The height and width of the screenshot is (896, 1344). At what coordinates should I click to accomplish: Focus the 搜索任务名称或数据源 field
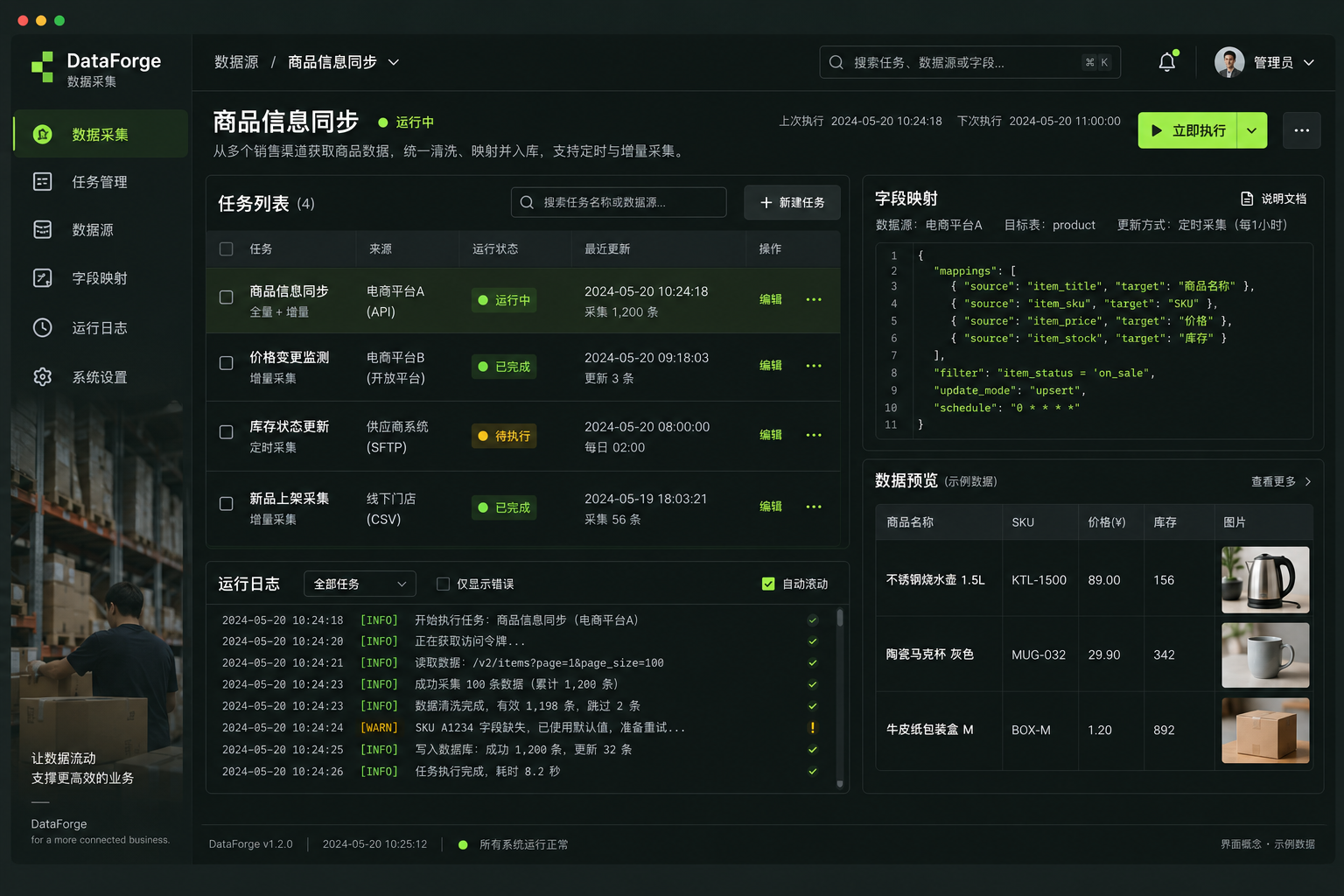point(619,202)
